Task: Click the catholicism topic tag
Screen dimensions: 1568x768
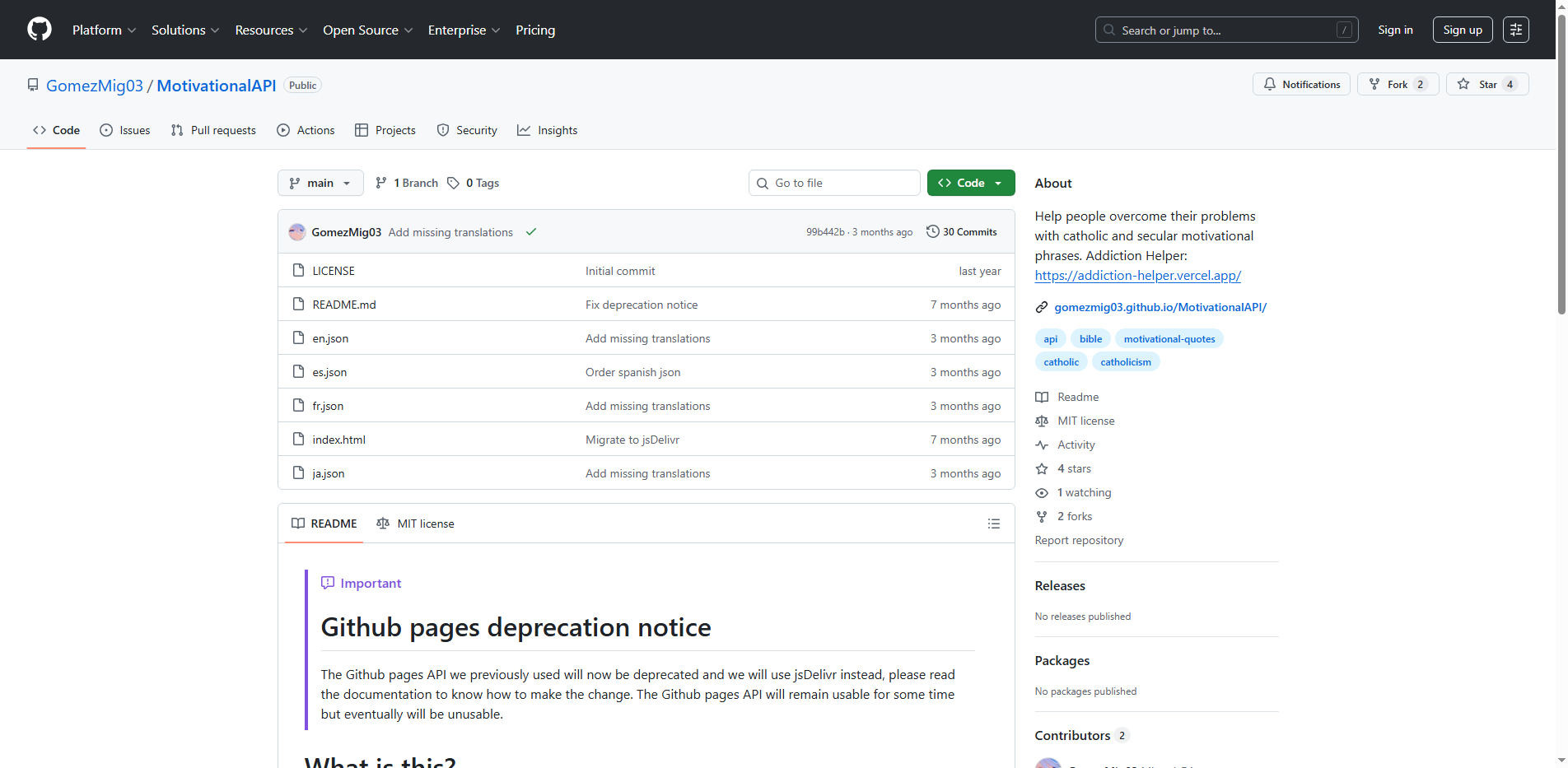Action: coord(1126,362)
